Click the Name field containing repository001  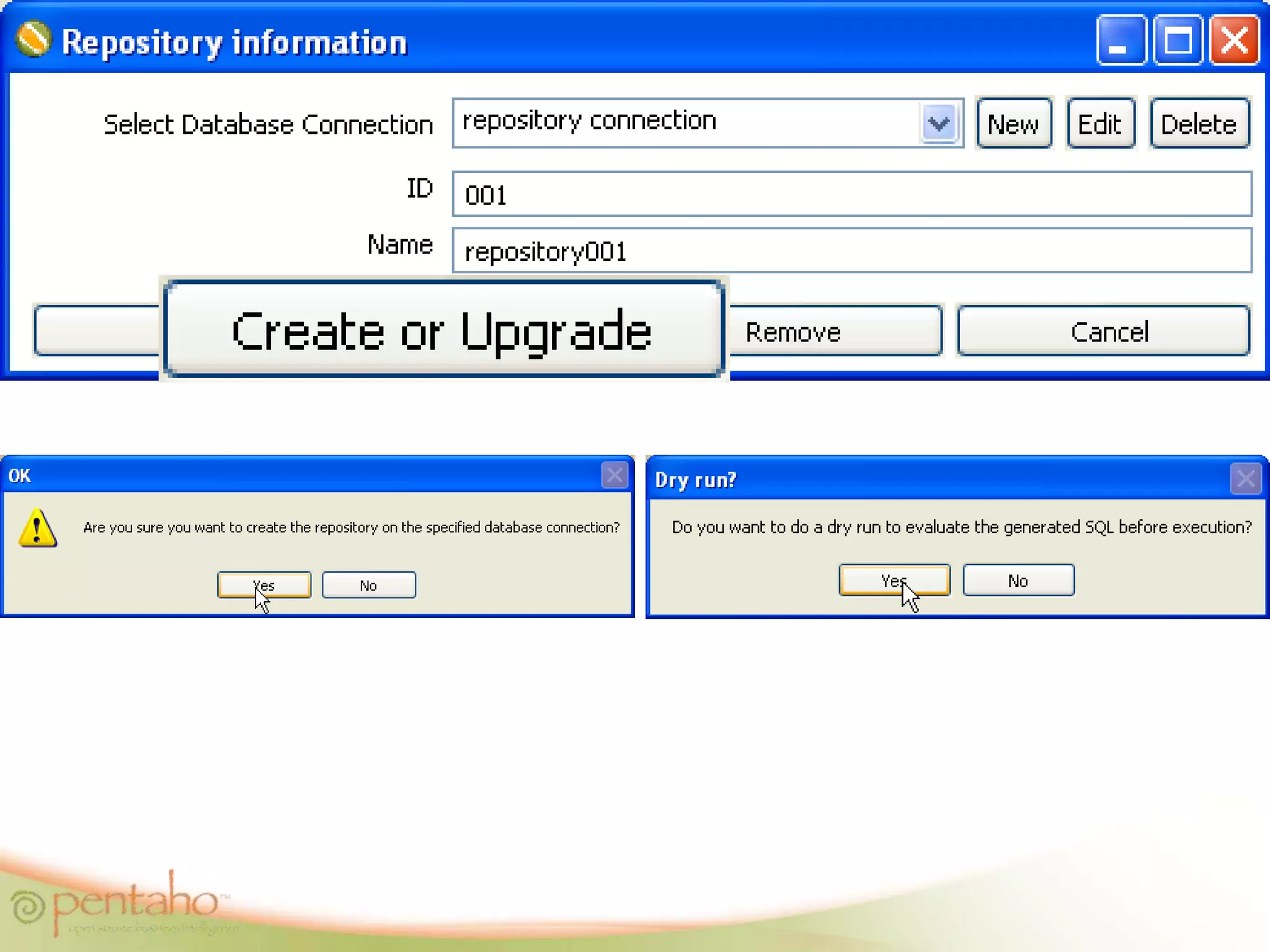[851, 251]
